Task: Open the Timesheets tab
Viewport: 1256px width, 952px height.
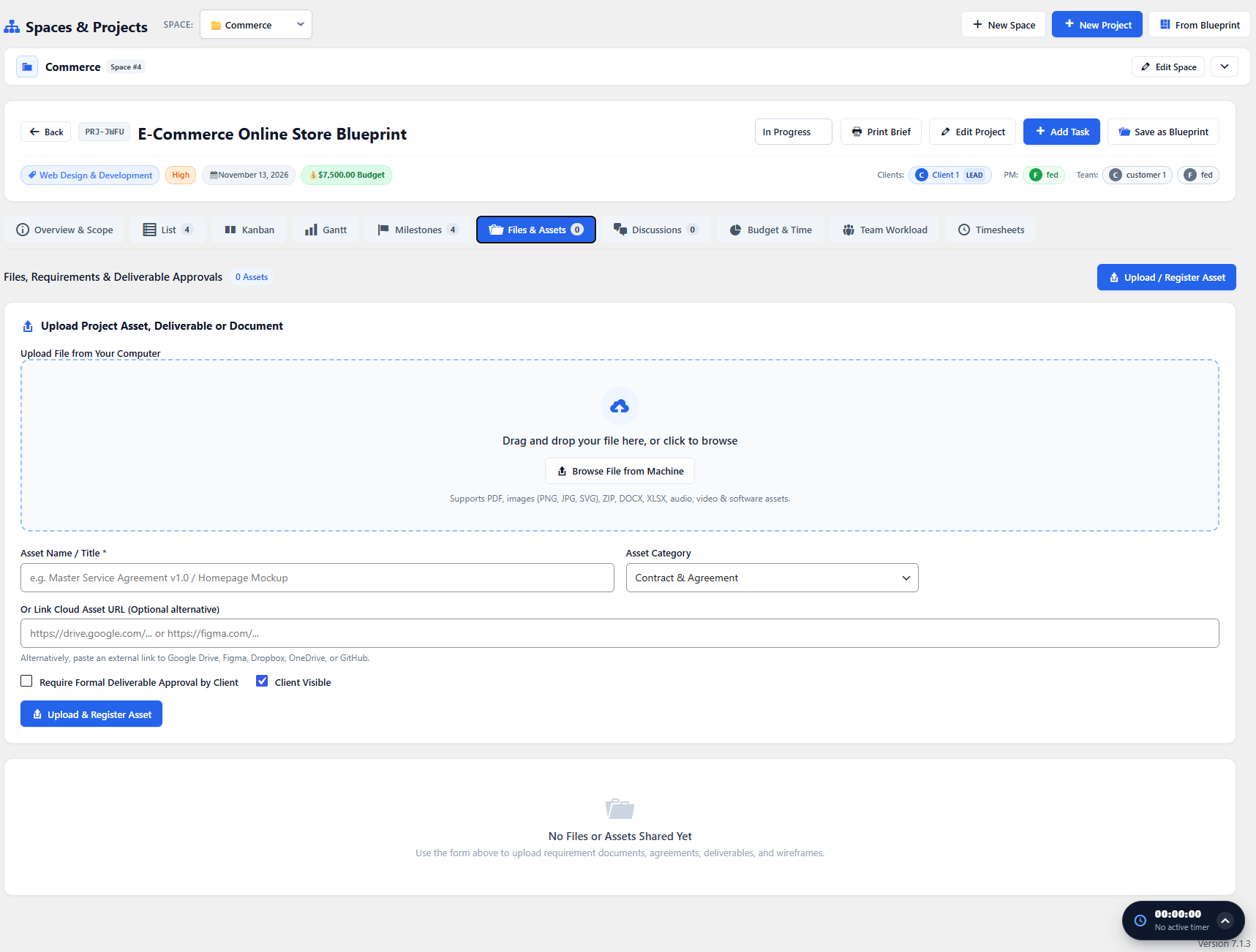Action: click(x=990, y=230)
